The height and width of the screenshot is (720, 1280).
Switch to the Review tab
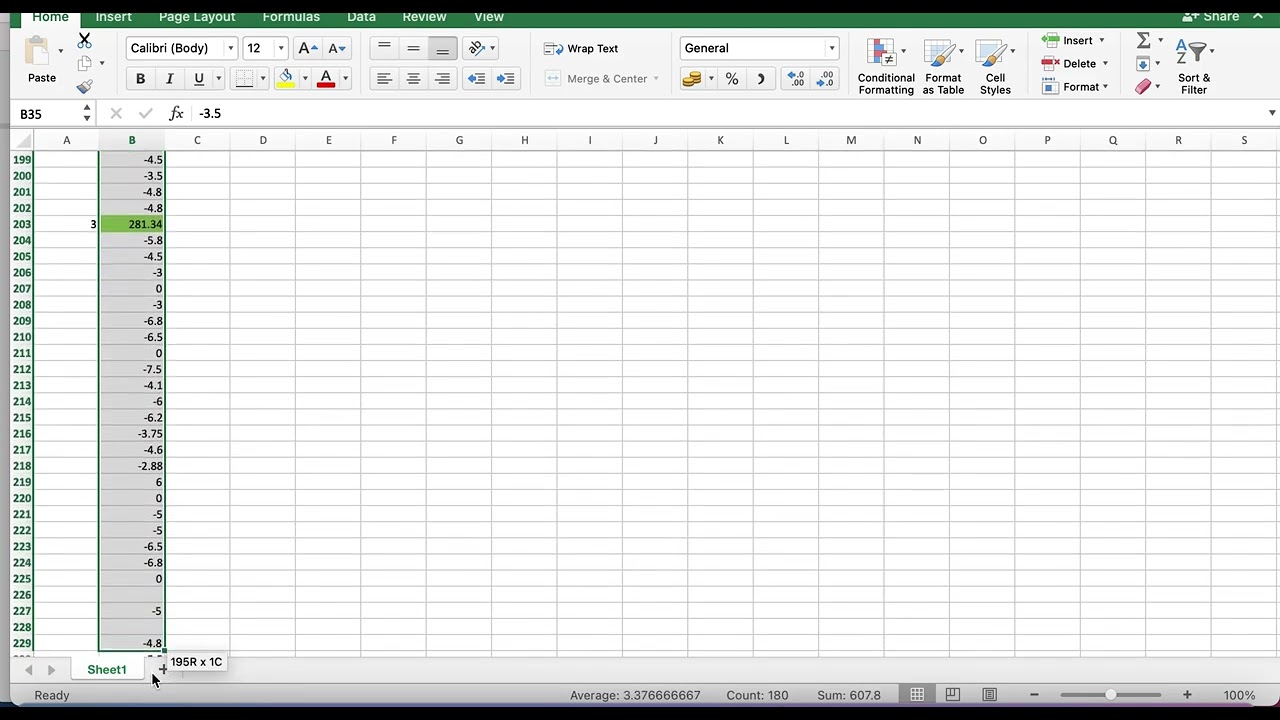[x=424, y=16]
